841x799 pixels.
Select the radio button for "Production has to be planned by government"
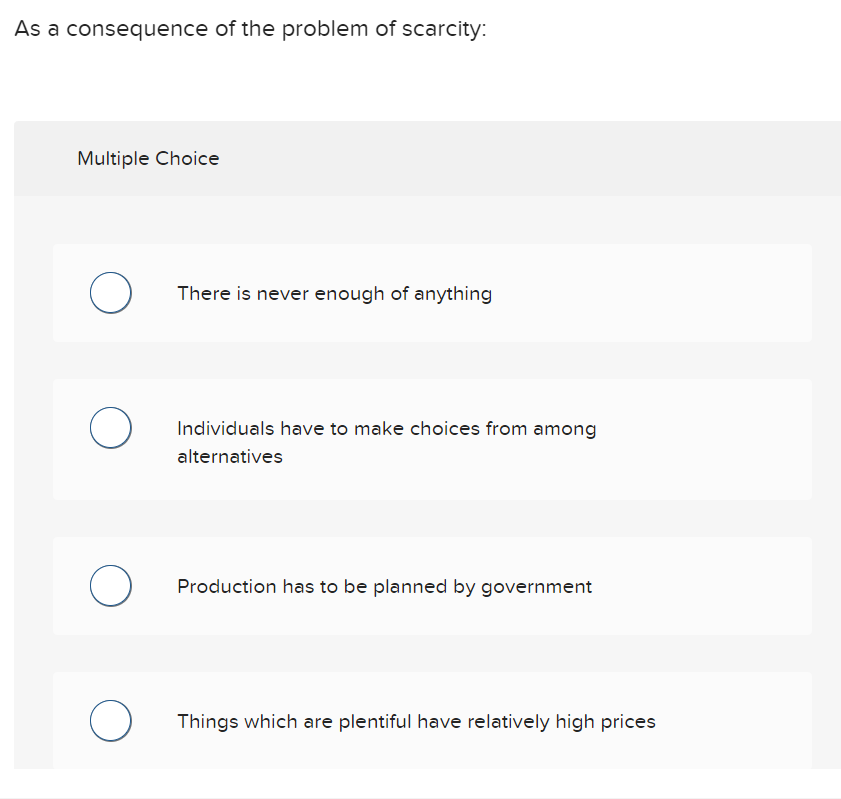point(110,585)
